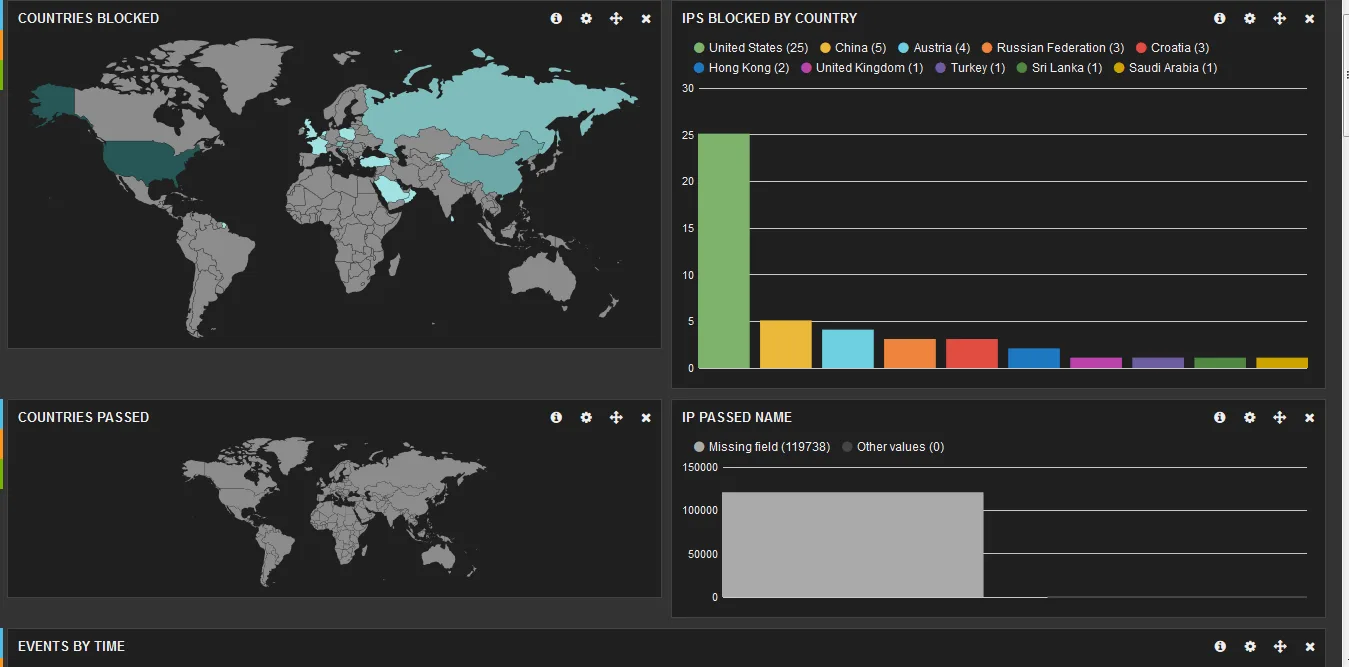Open Countries Passed panel gear settings
Image resolution: width=1349 pixels, height=667 pixels.
[586, 418]
